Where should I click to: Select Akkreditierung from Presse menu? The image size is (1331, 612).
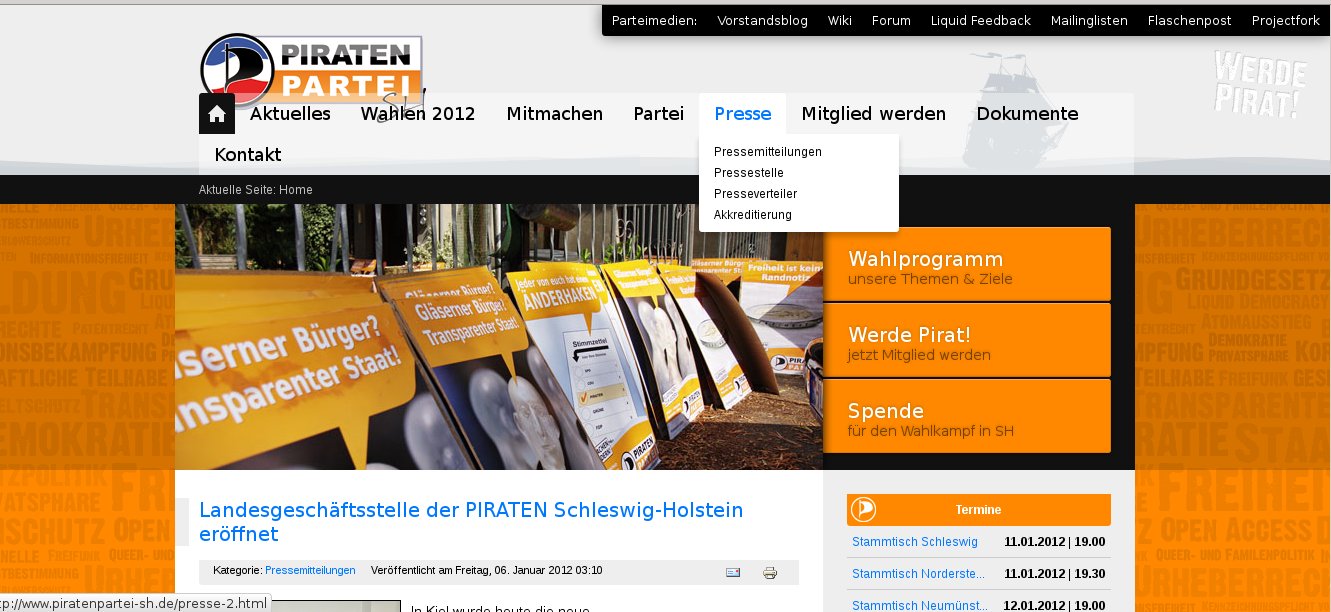[752, 215]
